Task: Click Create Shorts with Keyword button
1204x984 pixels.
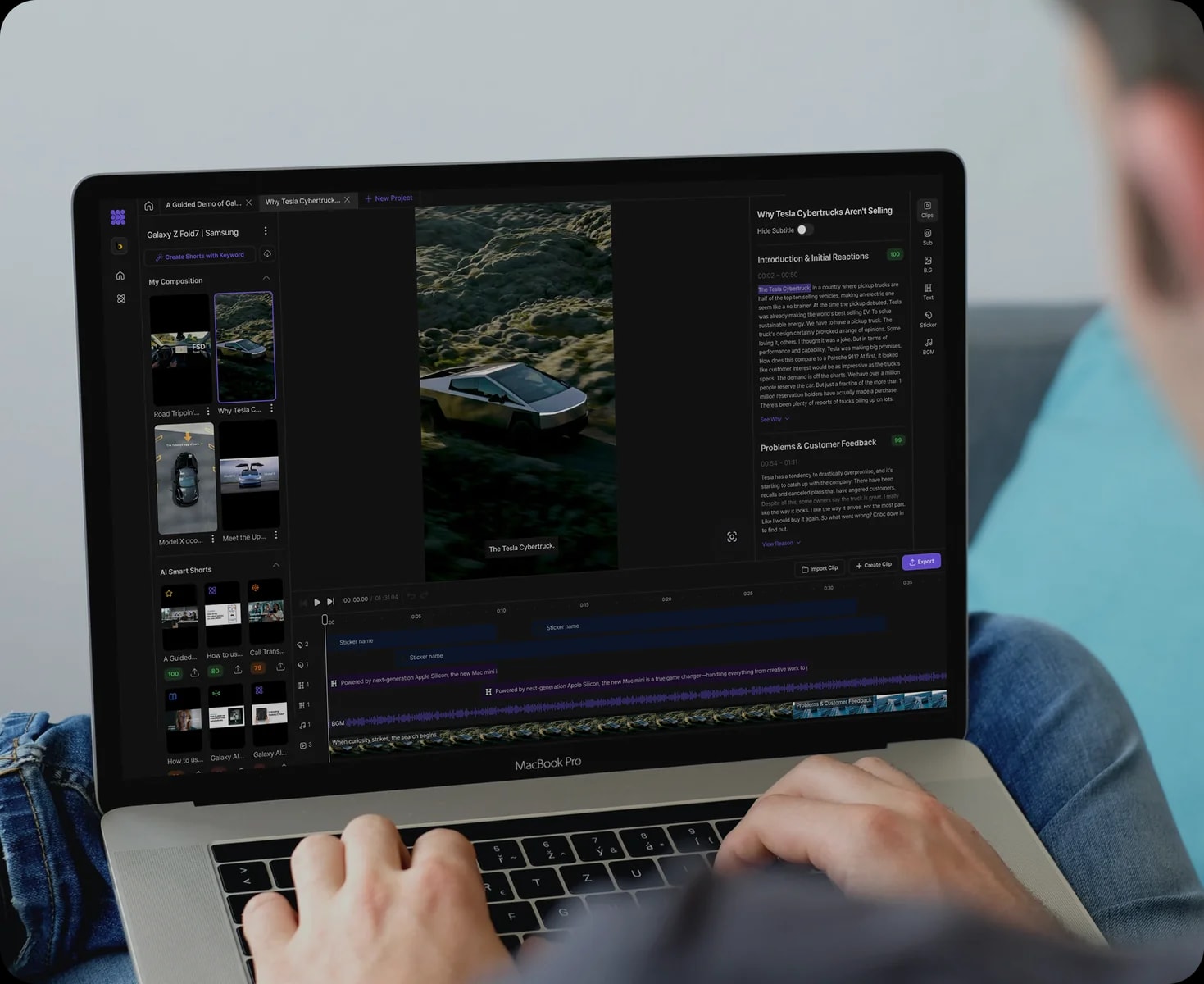Action: [x=200, y=256]
